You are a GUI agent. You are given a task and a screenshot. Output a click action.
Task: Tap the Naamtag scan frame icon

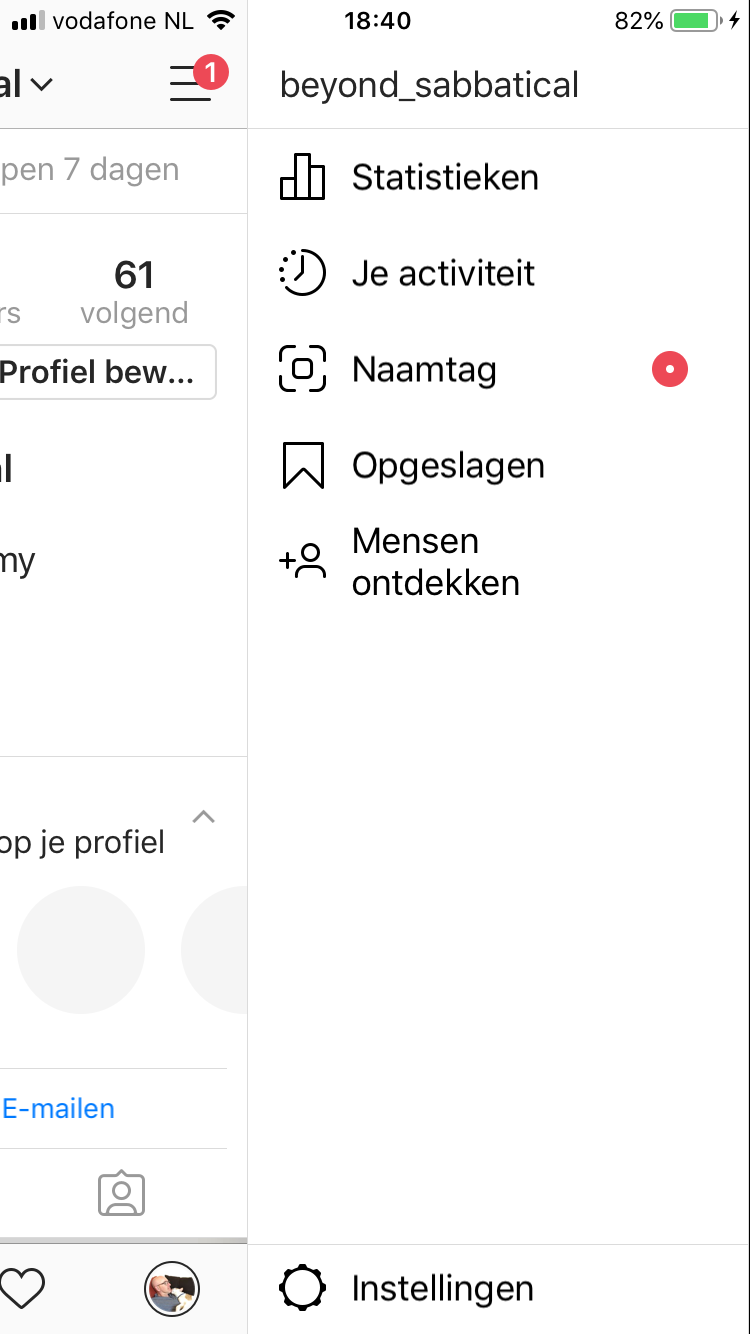(x=302, y=370)
